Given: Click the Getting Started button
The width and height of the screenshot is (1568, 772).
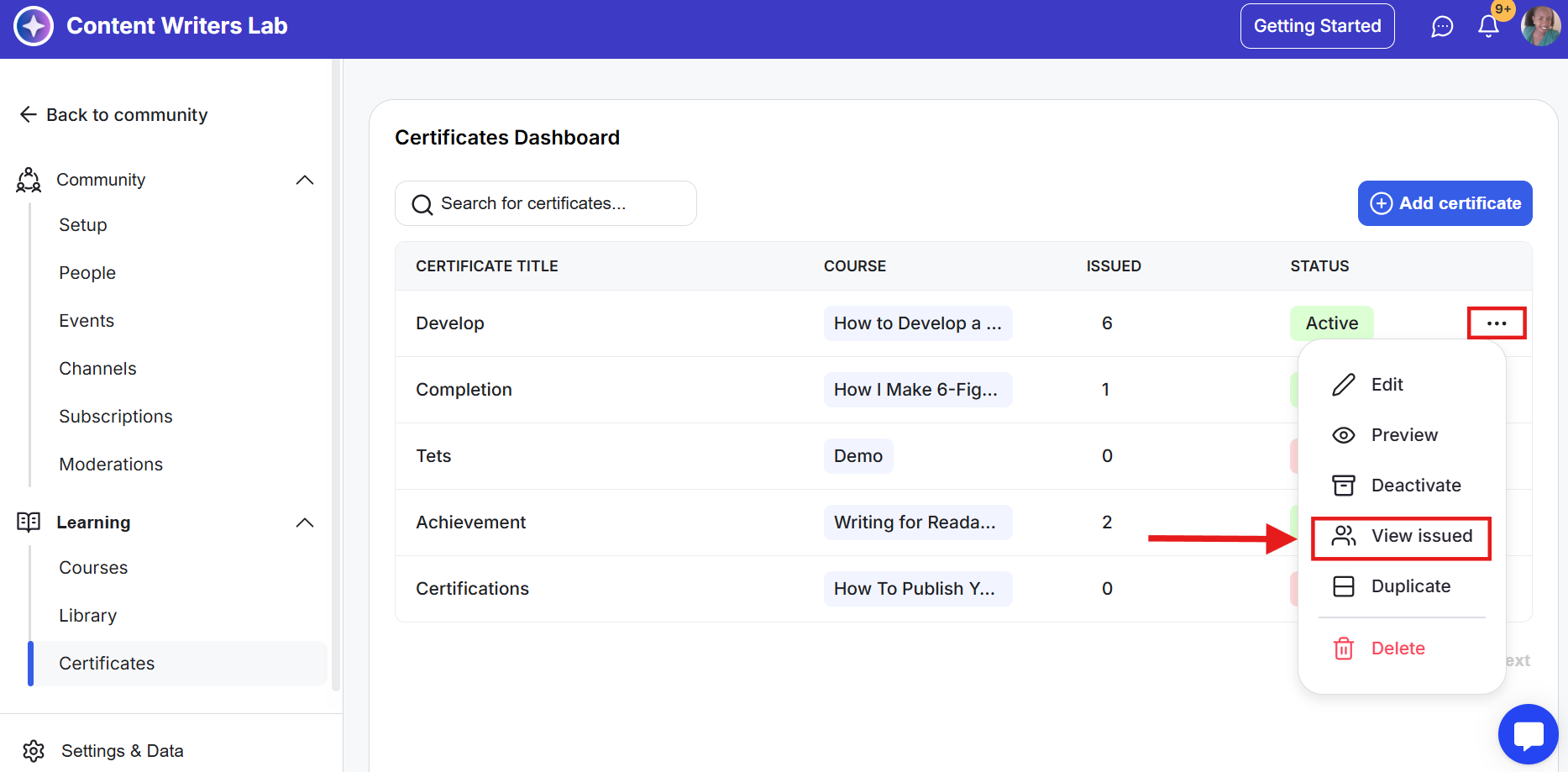Looking at the screenshot, I should [x=1316, y=26].
